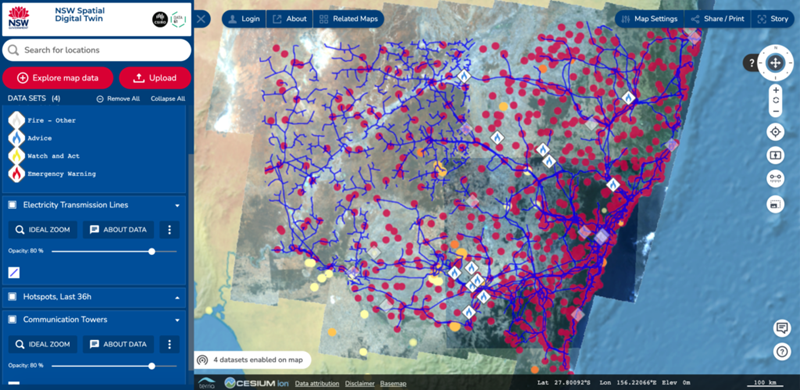Open the three-dot menu for Communication Towers
The image size is (800, 390).
pos(169,344)
